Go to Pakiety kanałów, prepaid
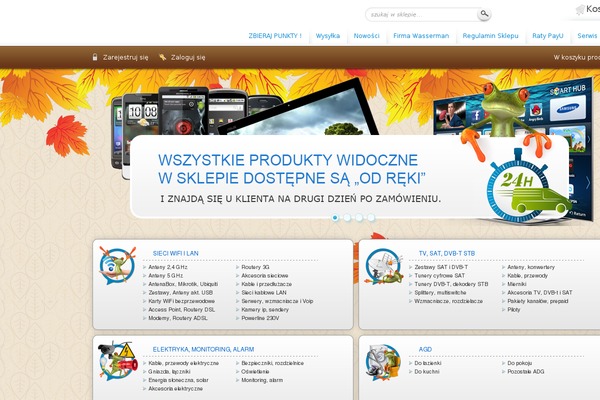 (x=538, y=301)
